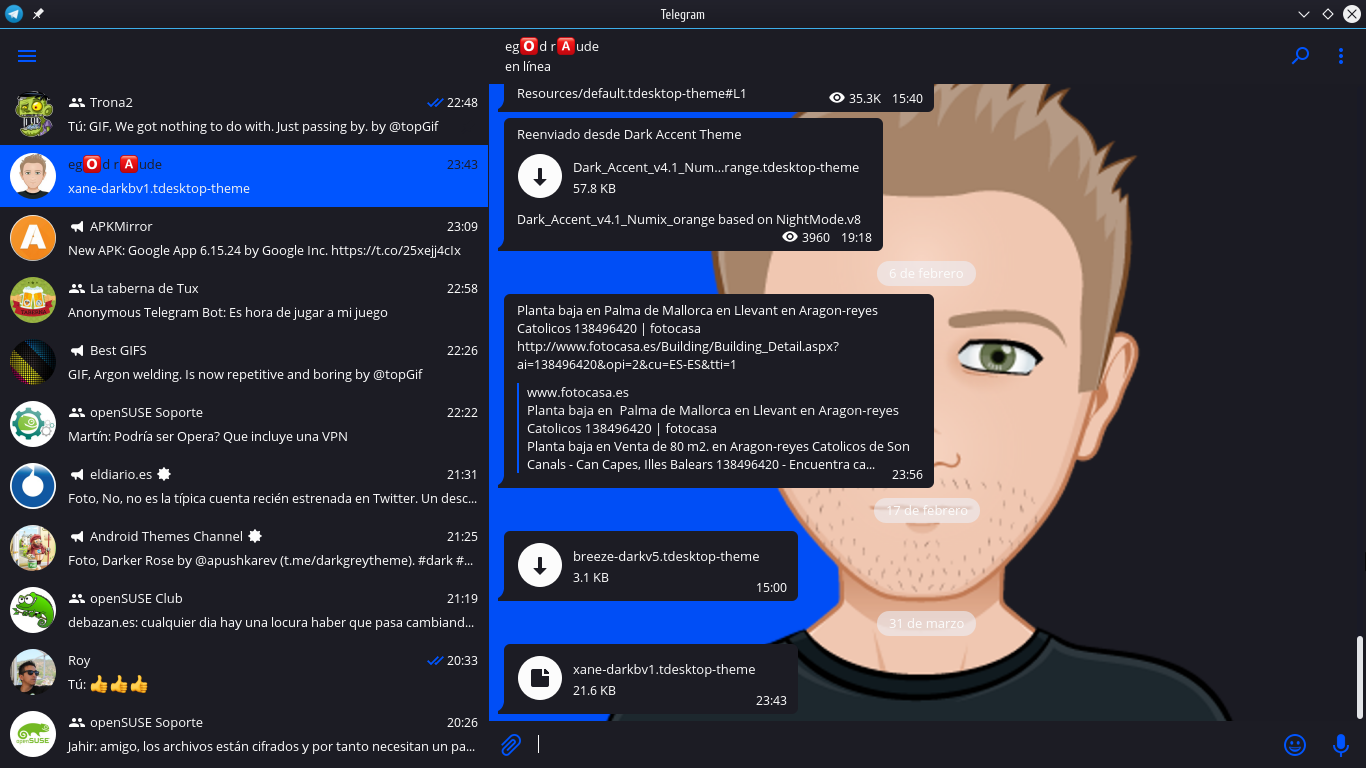Open the Android Themes Channel avatar
This screenshot has width=1366, height=768.
point(33,548)
